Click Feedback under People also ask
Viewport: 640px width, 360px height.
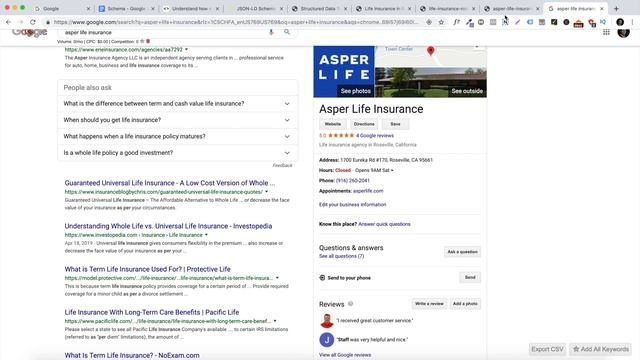tap(282, 165)
